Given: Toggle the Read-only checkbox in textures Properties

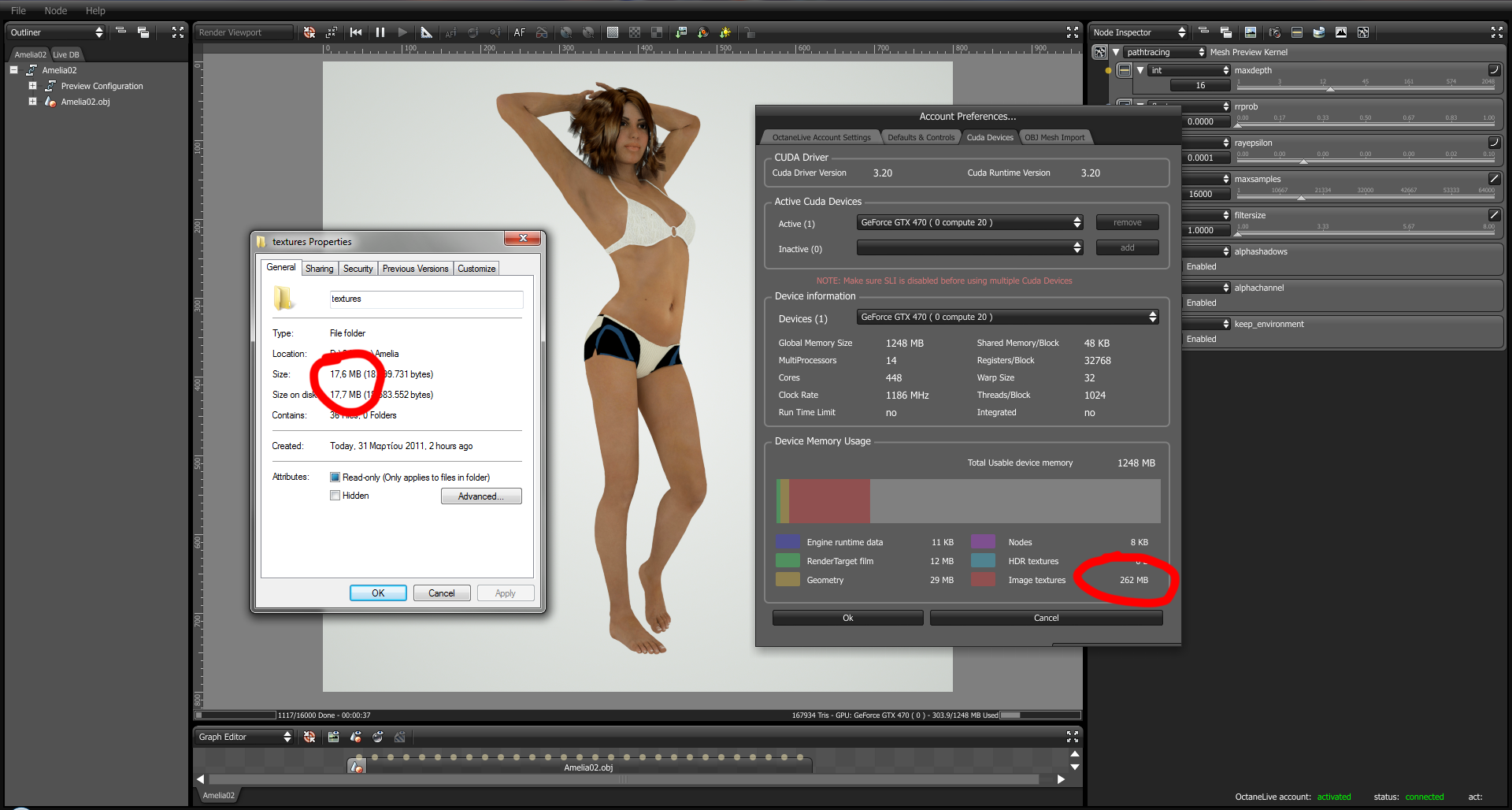Looking at the screenshot, I should pyautogui.click(x=335, y=477).
